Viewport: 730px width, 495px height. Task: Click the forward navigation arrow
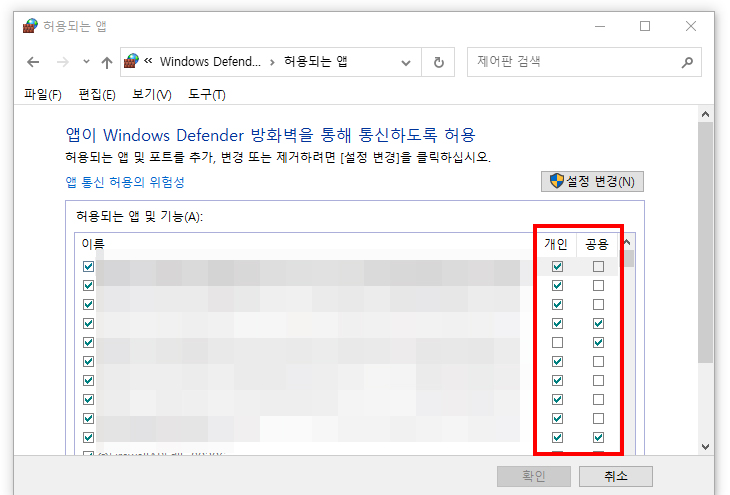62,62
